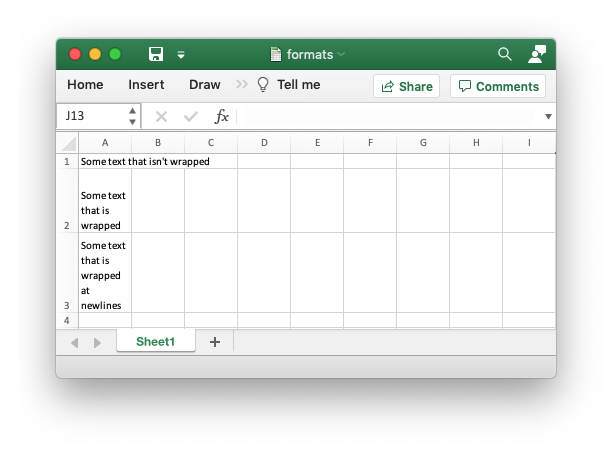Select row 2 header
612x452 pixels.
(x=67, y=201)
